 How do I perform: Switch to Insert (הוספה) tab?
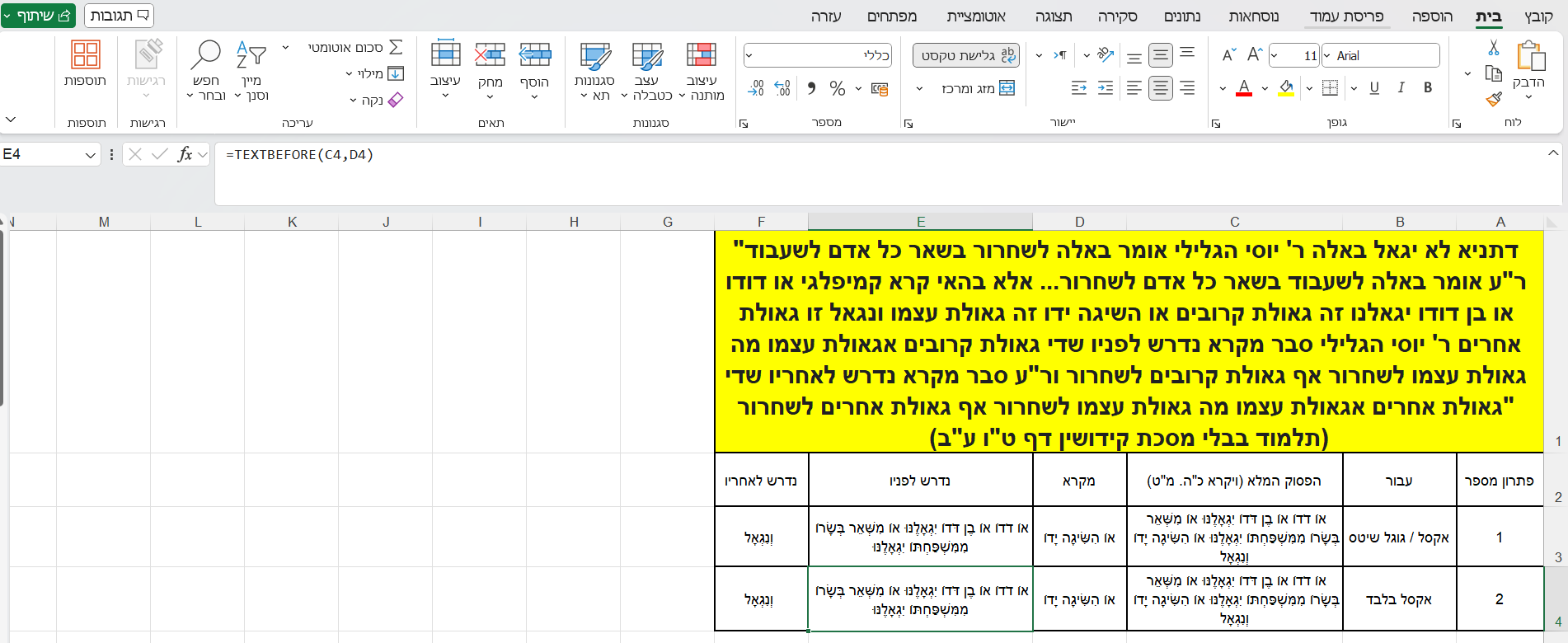tap(1432, 16)
